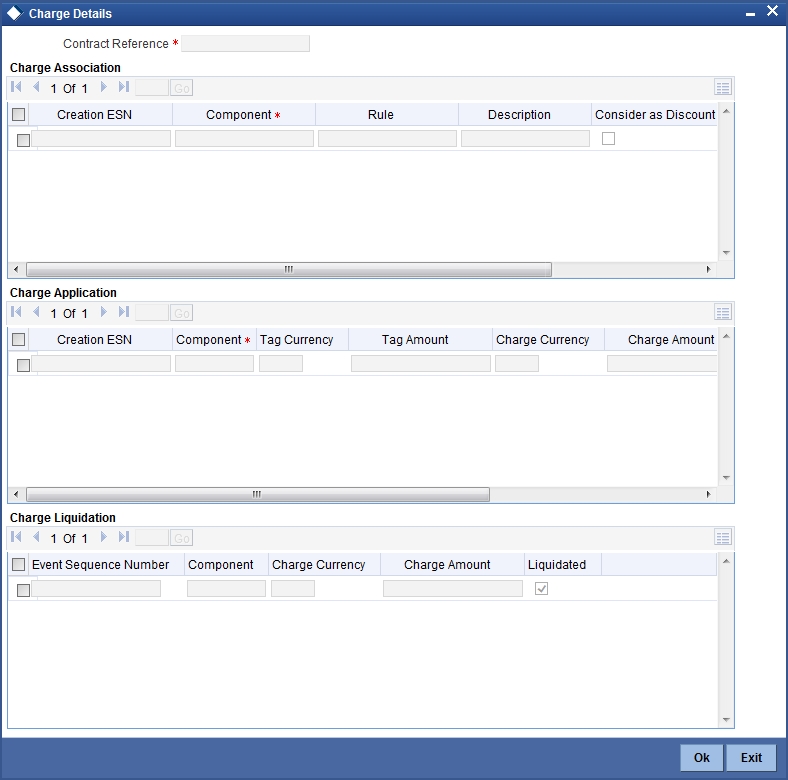
Task: Select the first Charge Association row
Action: tap(23, 140)
